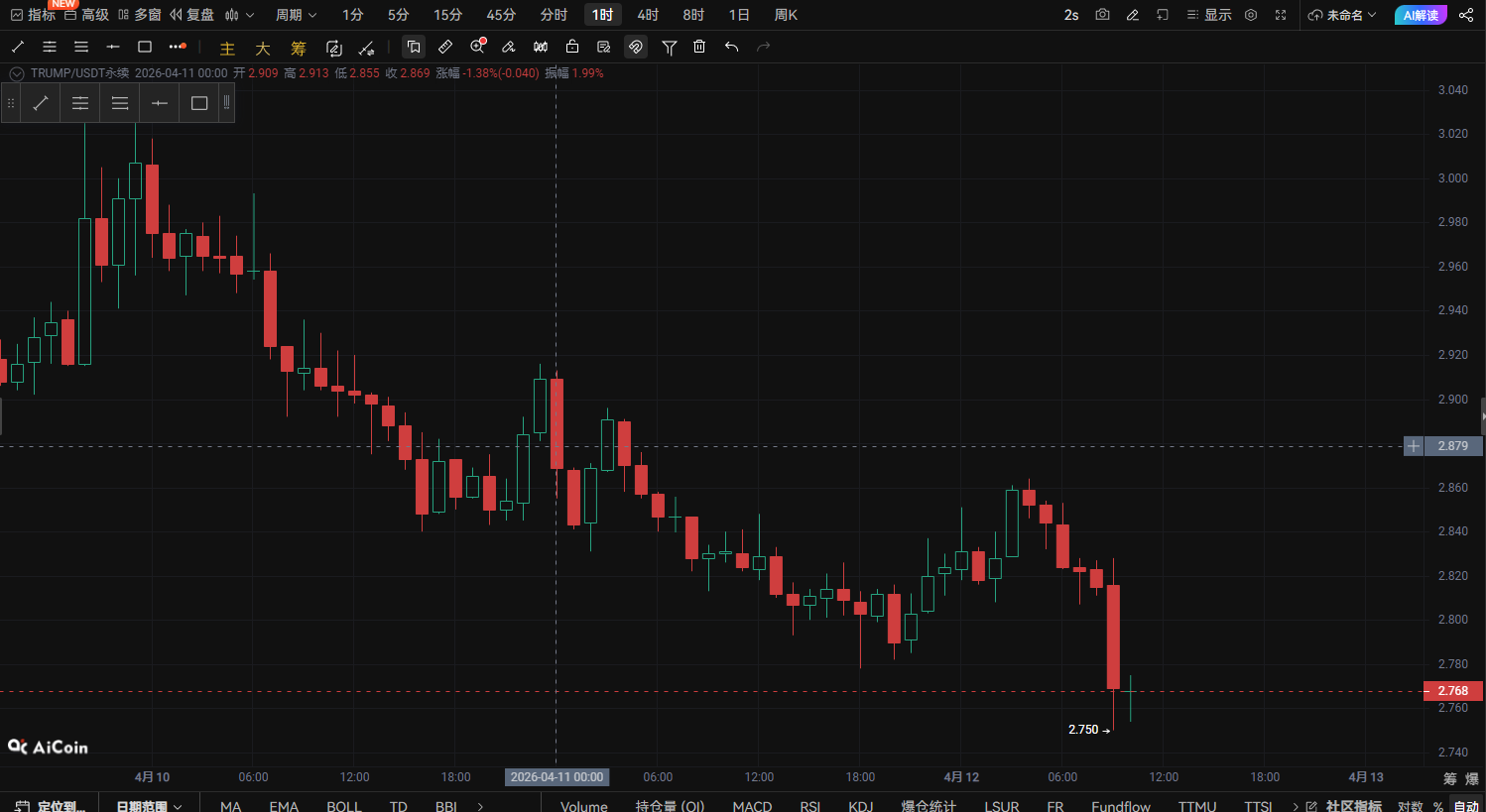The height and width of the screenshot is (812, 1486).
Task: Select the eraser tool
Action: [509, 47]
